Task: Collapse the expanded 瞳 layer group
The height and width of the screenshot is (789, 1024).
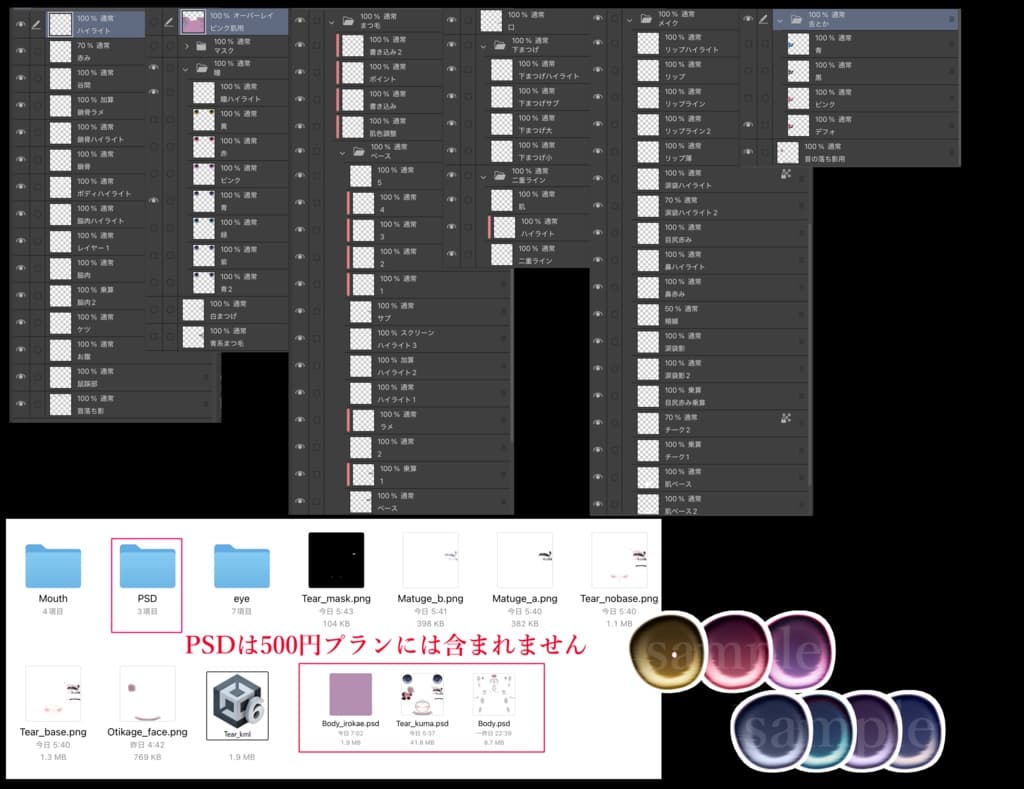Action: point(187,67)
